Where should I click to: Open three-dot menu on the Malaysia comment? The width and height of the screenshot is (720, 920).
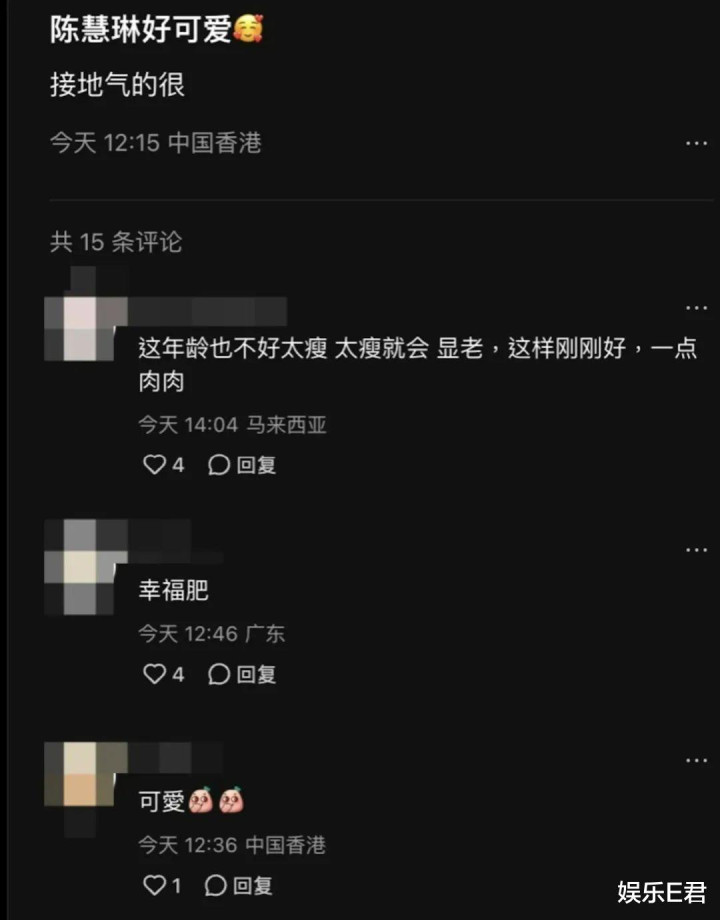pyautogui.click(x=697, y=307)
